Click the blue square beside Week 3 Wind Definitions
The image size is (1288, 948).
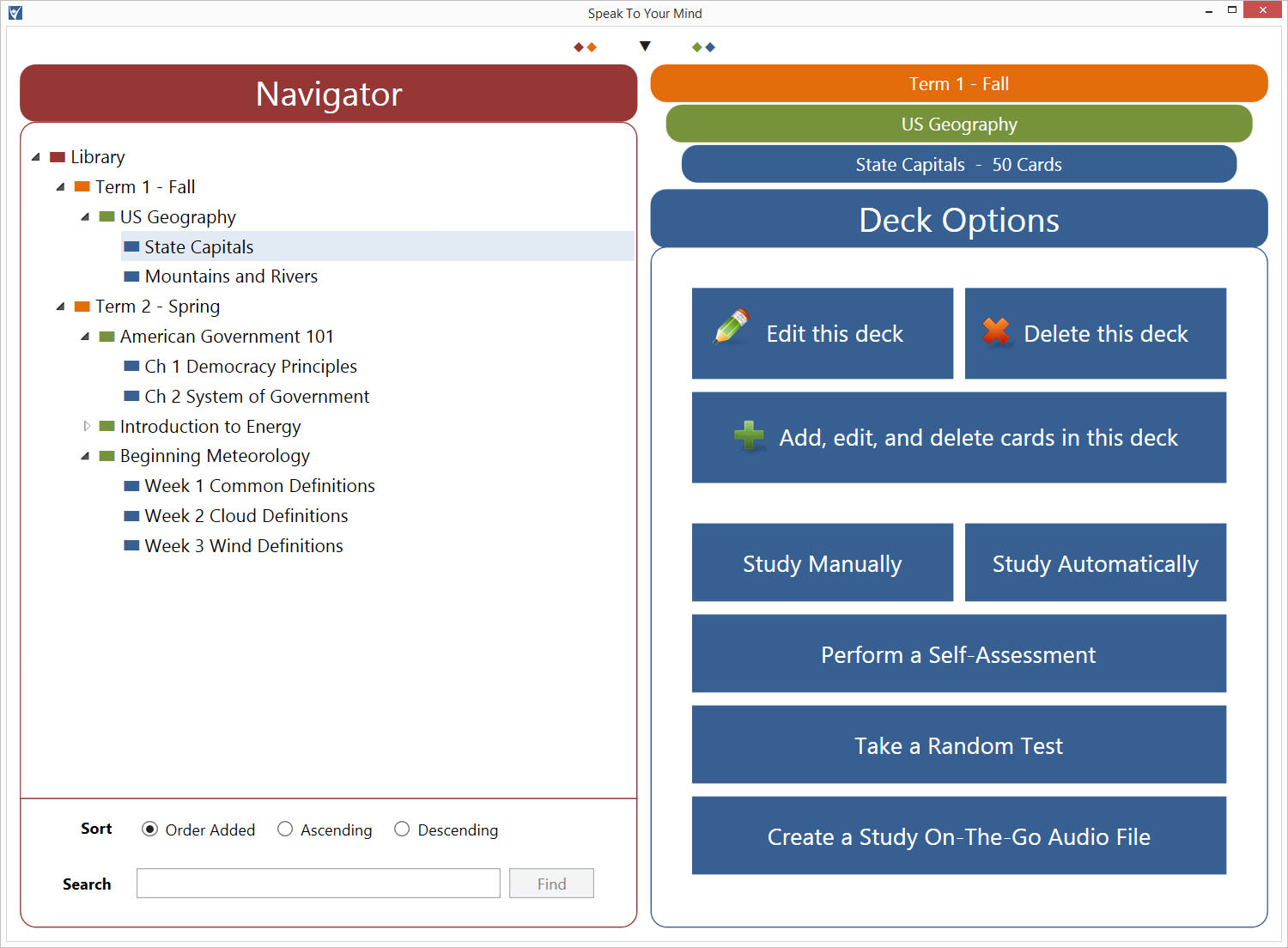coord(131,545)
